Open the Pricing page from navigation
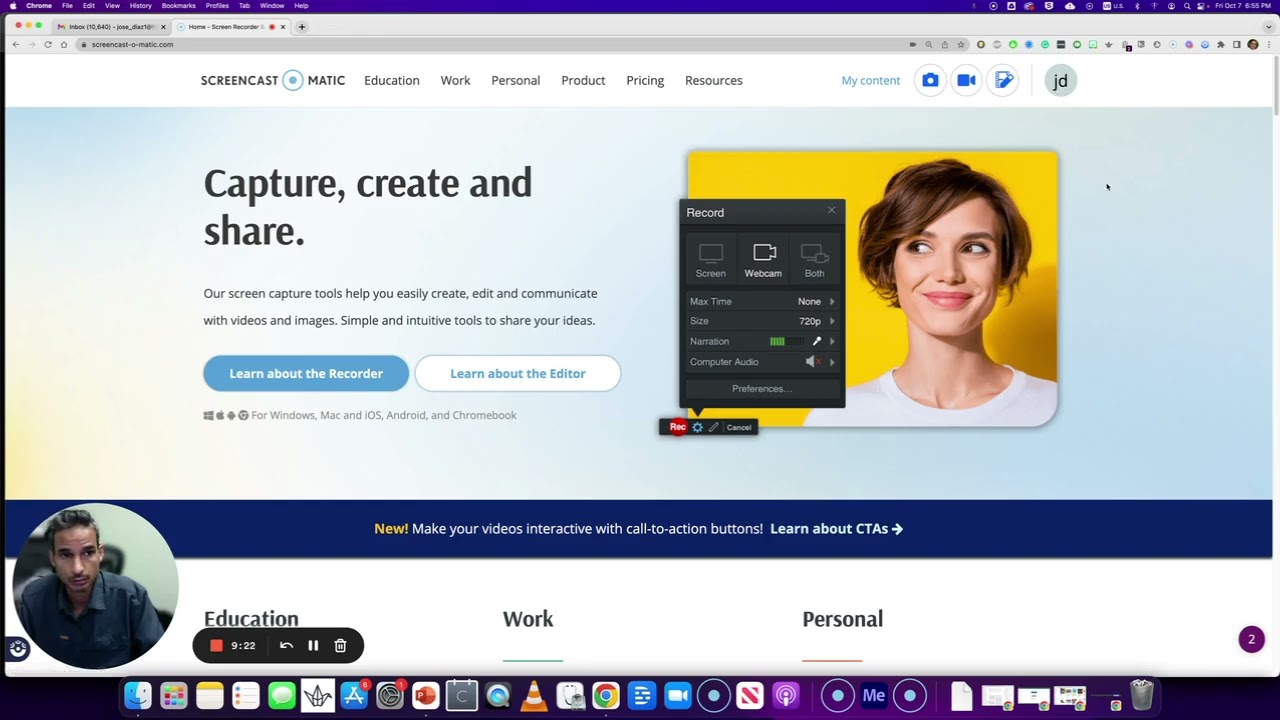Screen dimensions: 1280x720 (645, 80)
